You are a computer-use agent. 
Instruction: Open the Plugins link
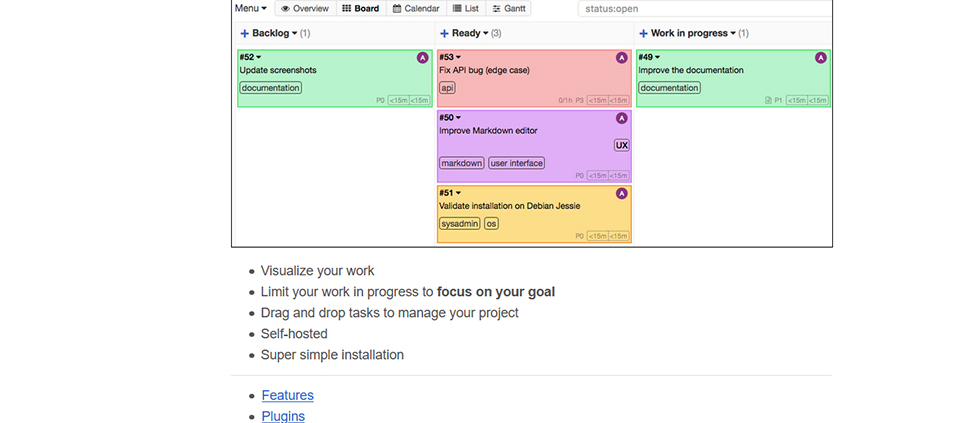(283, 416)
